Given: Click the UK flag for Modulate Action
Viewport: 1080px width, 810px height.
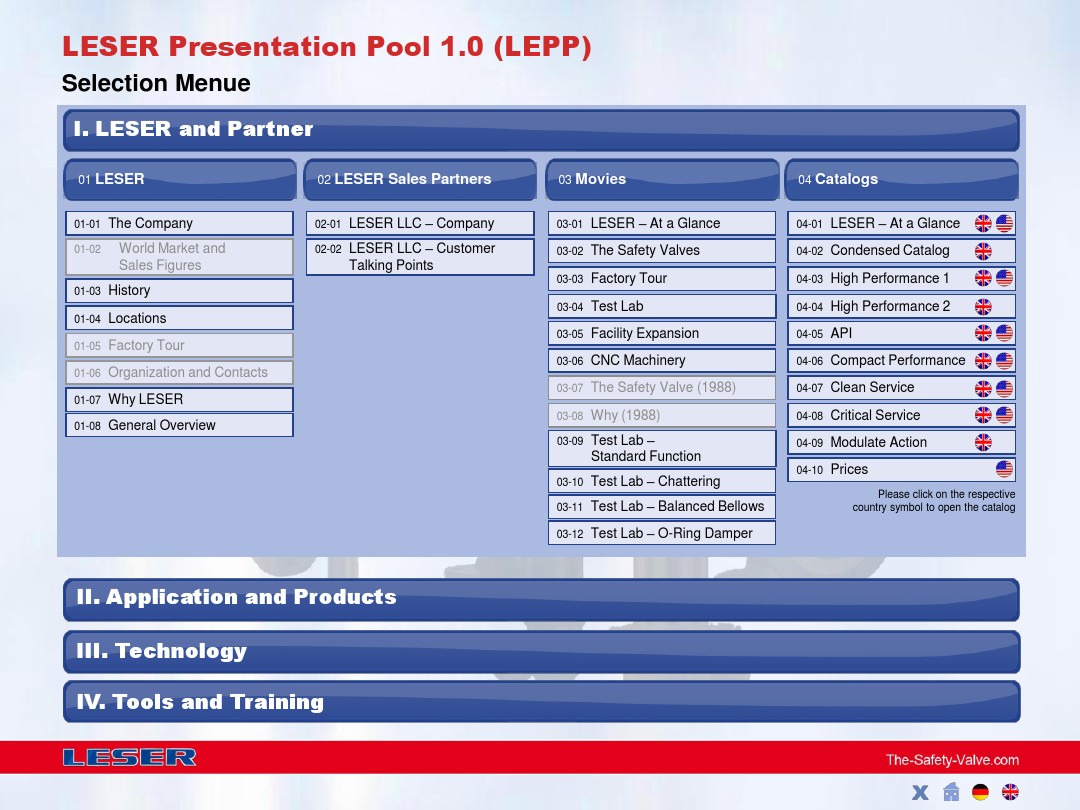Looking at the screenshot, I should (983, 442).
